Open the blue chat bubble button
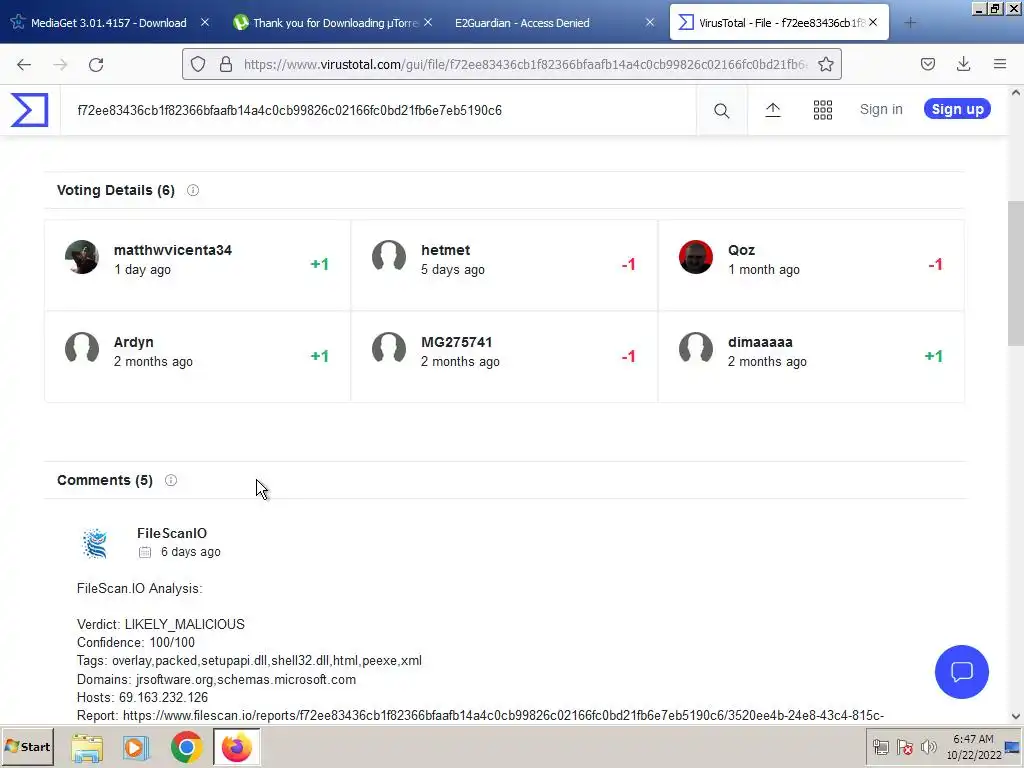Image resolution: width=1024 pixels, height=768 pixels. [961, 671]
